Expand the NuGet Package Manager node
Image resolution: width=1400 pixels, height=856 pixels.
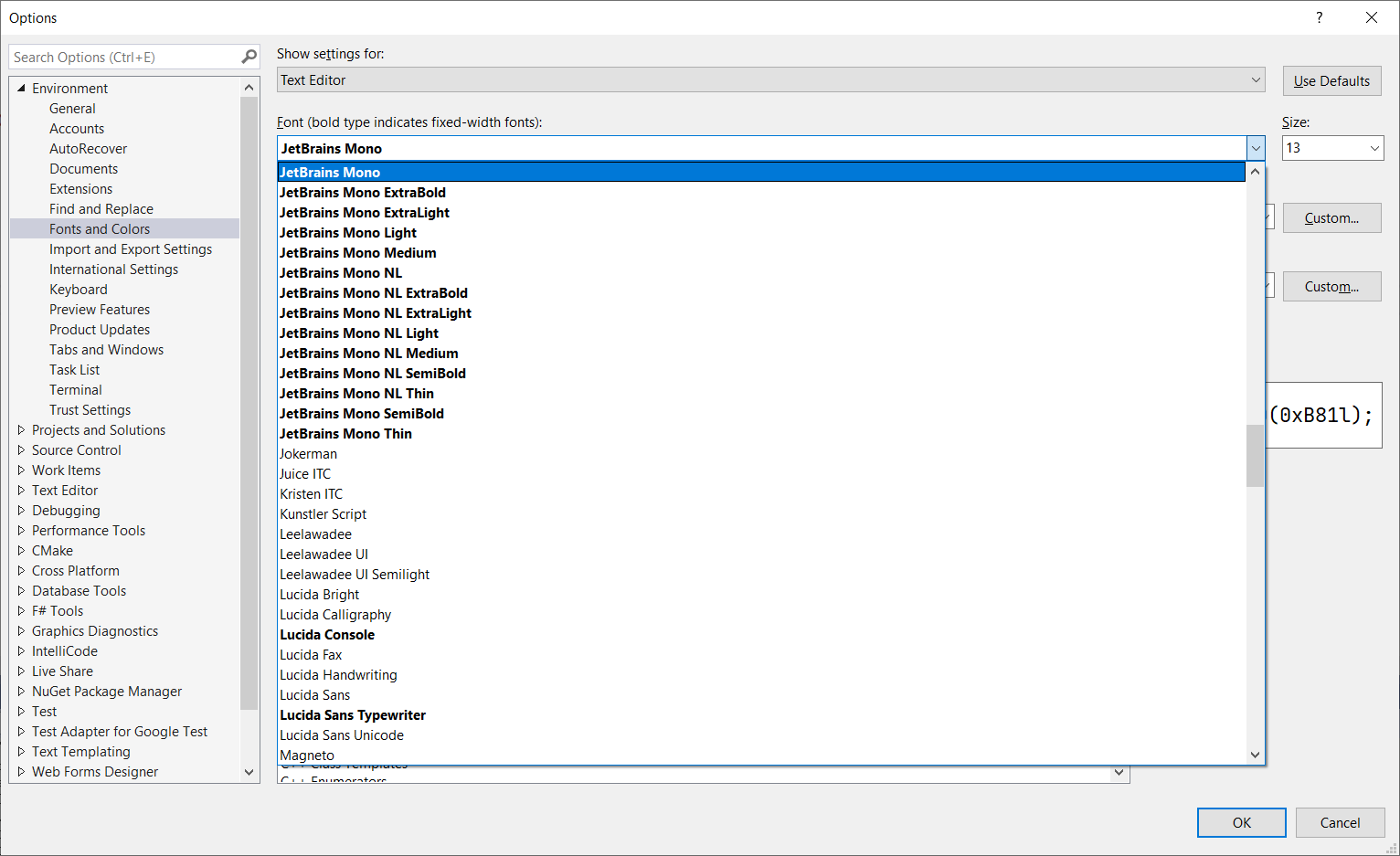[x=21, y=691]
